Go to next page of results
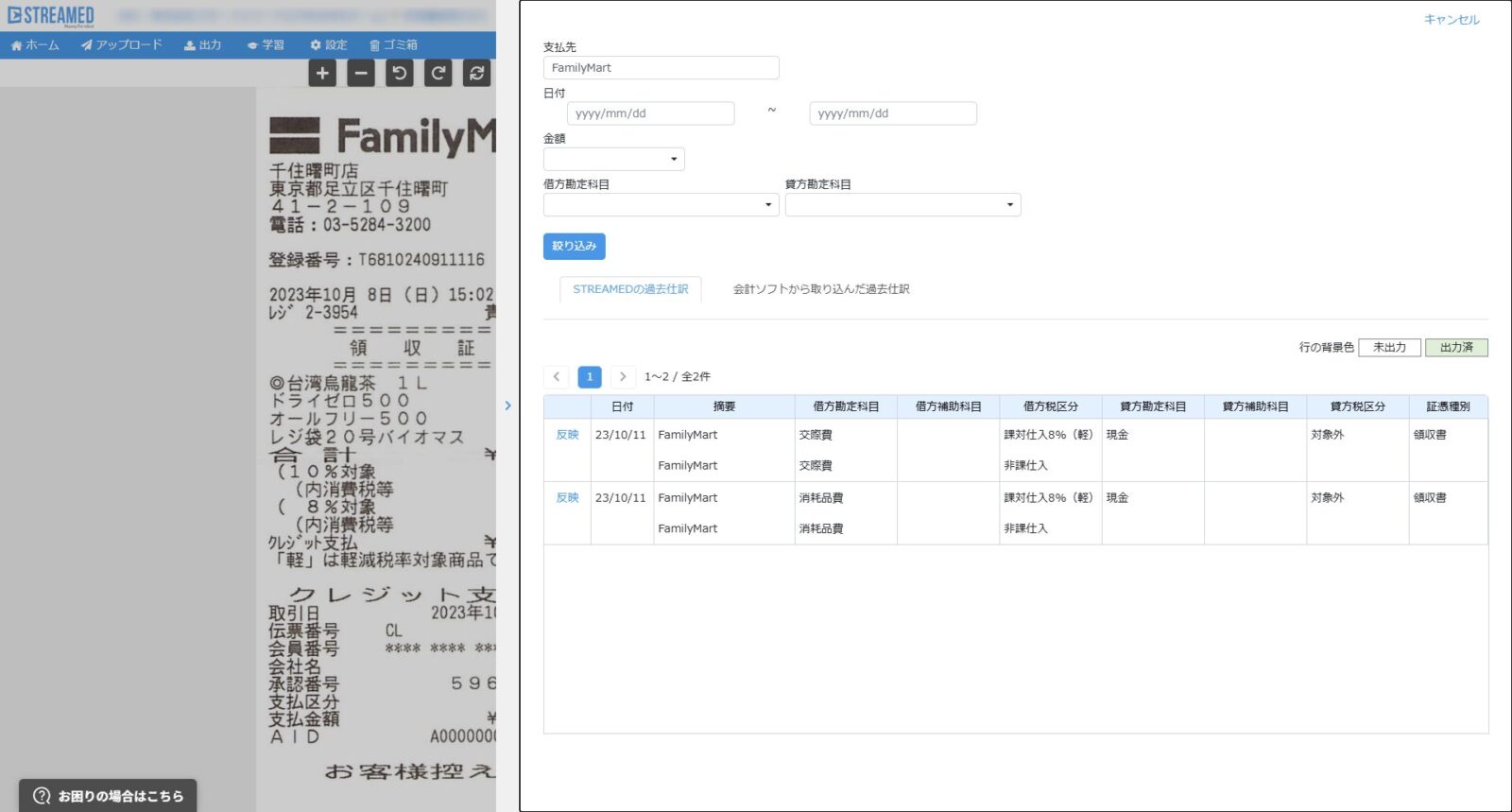Image resolution: width=1512 pixels, height=812 pixels. [623, 376]
